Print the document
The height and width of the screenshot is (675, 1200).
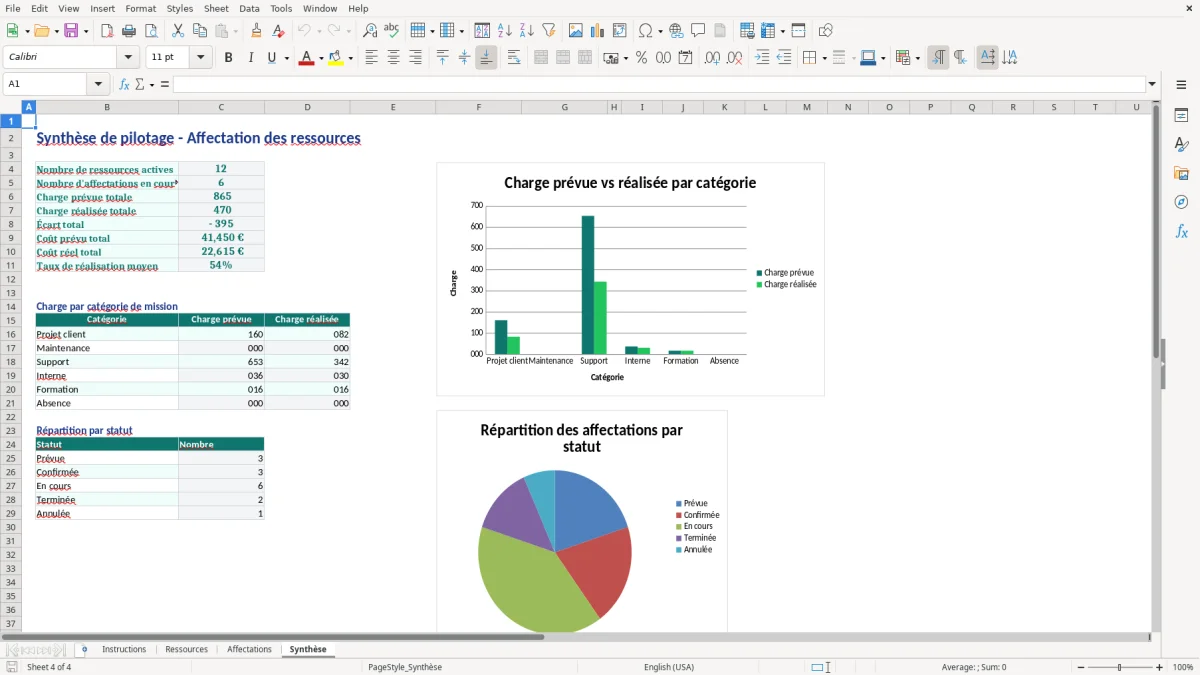point(129,31)
